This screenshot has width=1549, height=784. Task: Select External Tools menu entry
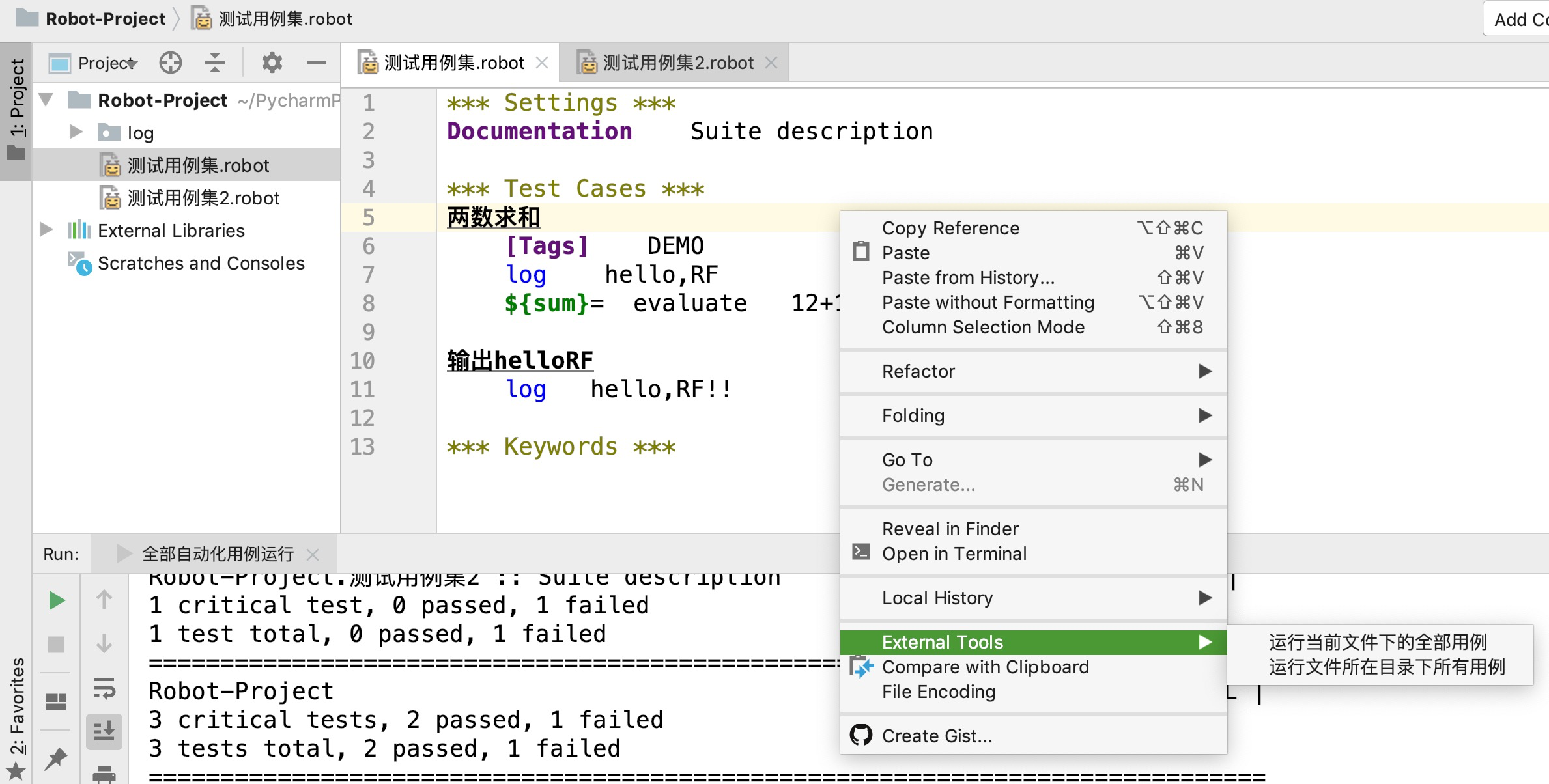coord(1033,642)
